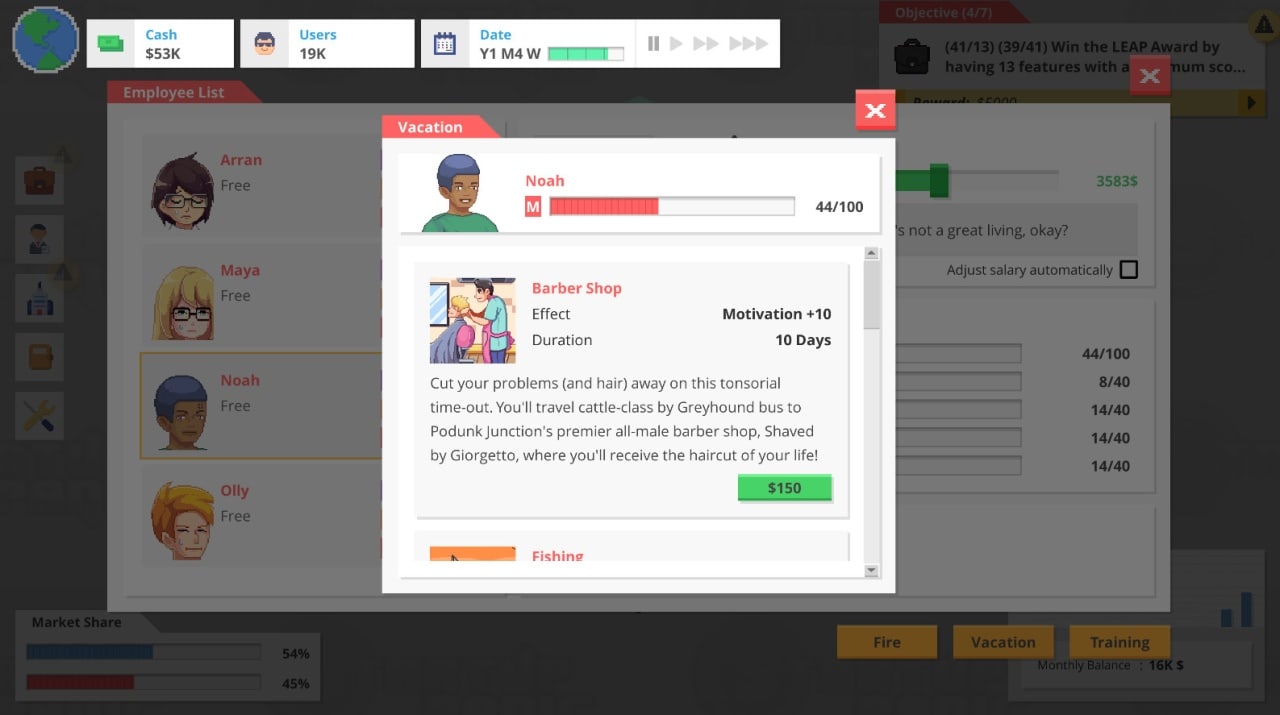
Task: Click the green salary slider handle
Action: (938, 181)
